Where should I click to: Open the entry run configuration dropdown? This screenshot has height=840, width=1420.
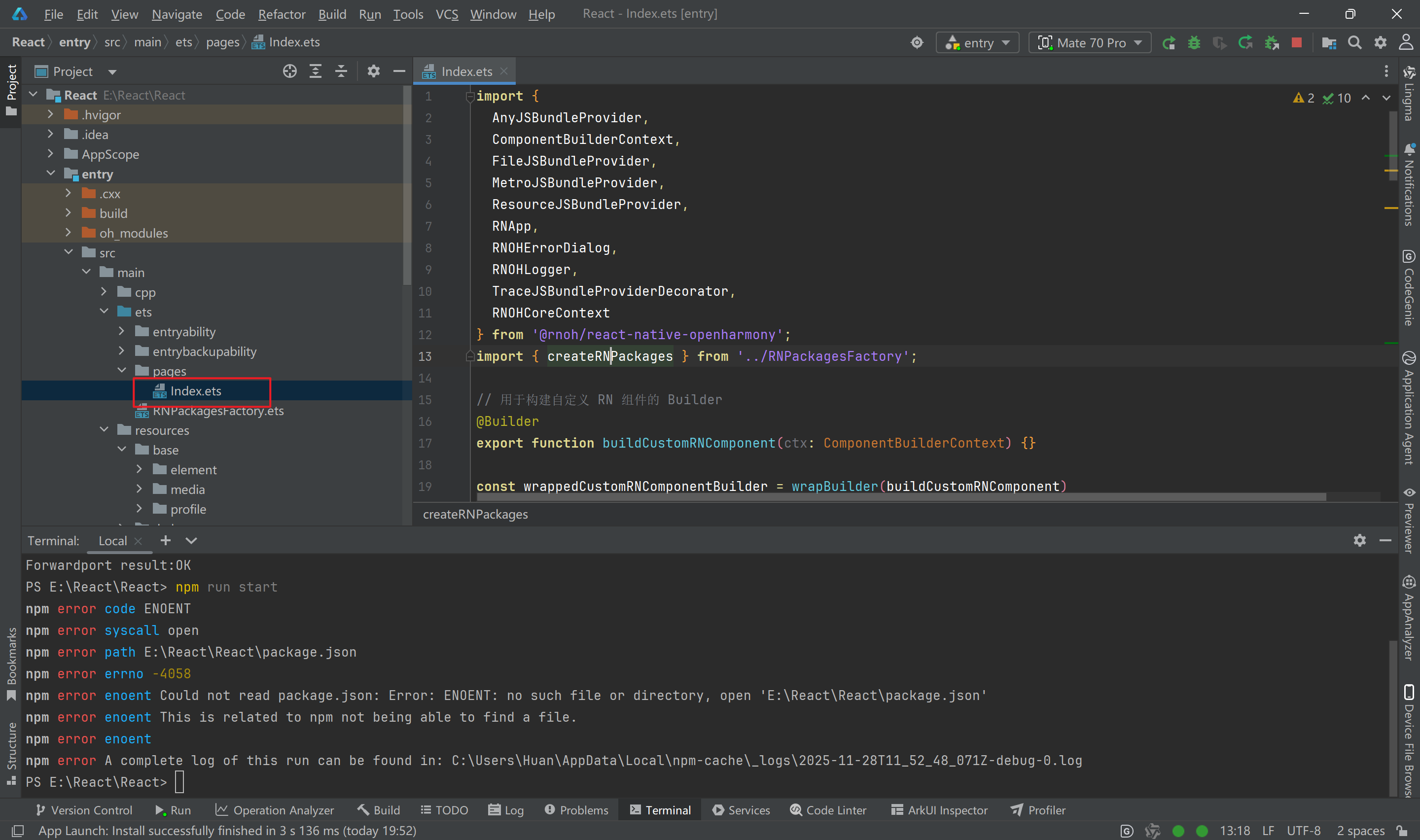pos(978,43)
